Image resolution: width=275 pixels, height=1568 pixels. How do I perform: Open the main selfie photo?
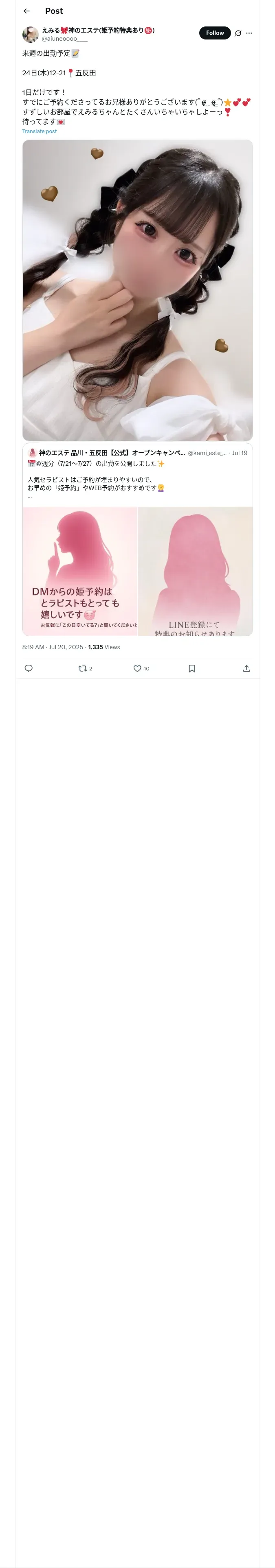click(137, 290)
